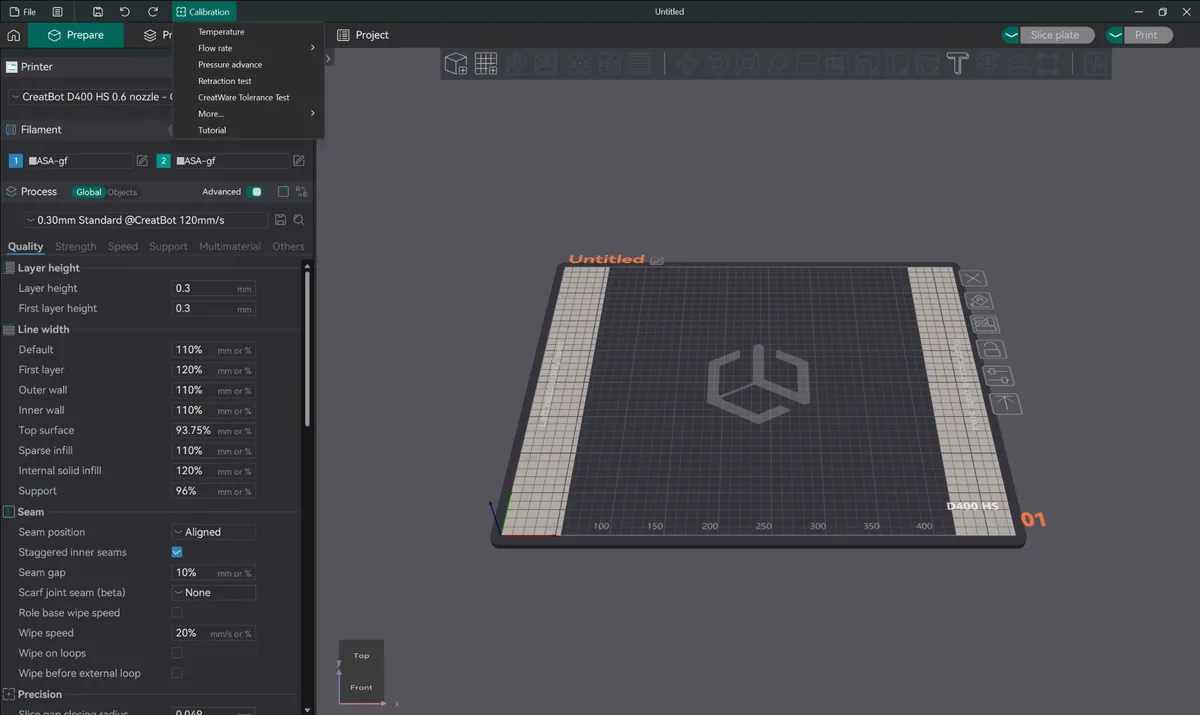The height and width of the screenshot is (715, 1200).
Task: Click the plate upward arrow icon
Action: coord(1005,403)
